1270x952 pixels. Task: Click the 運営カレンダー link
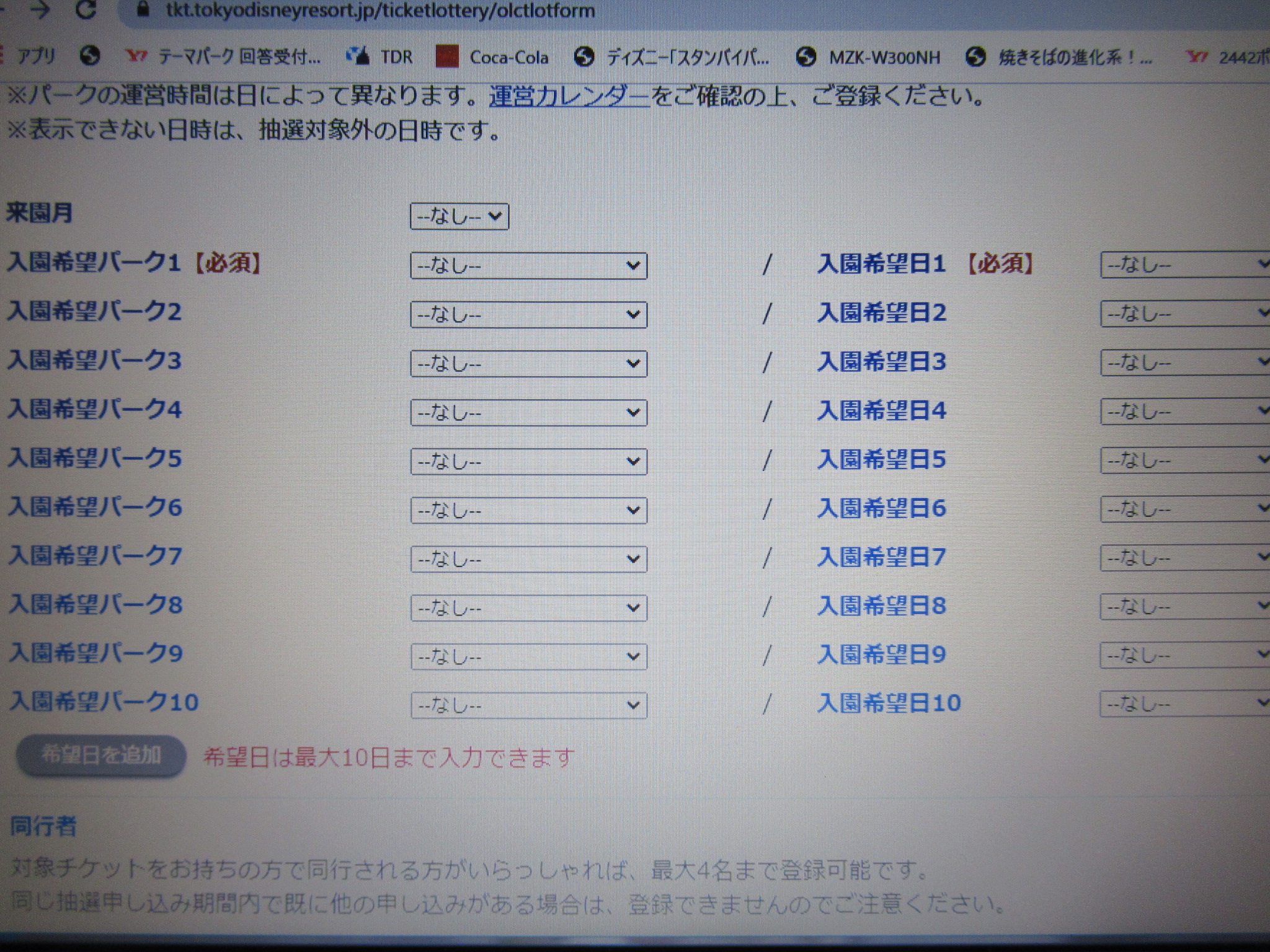coord(569,97)
